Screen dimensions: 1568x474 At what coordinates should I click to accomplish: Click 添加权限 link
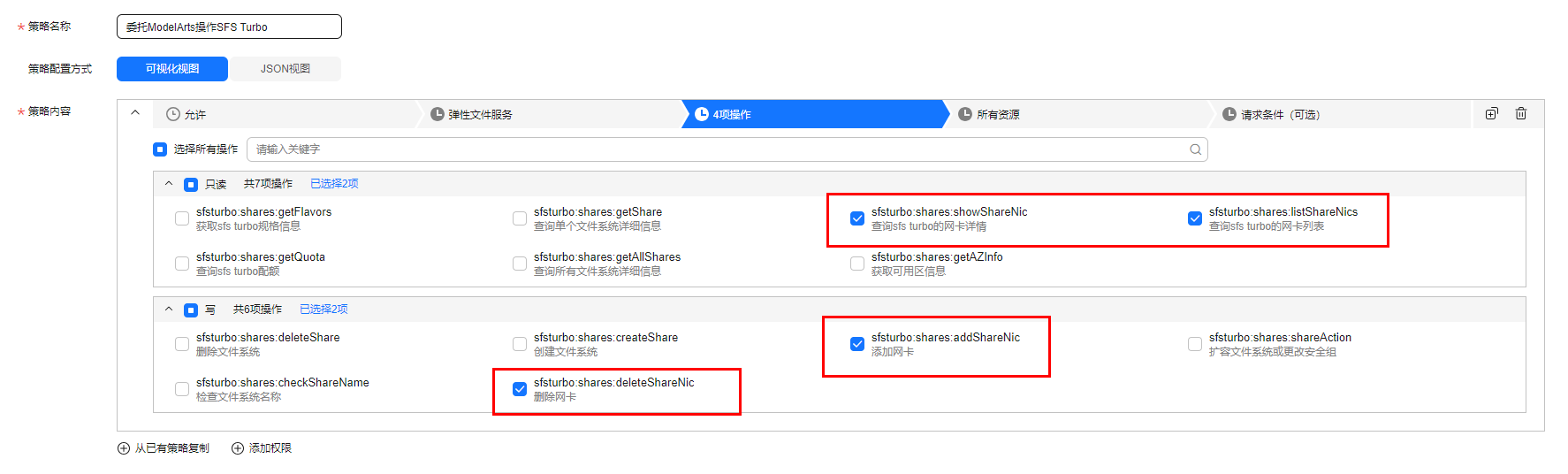pyautogui.click(x=270, y=448)
